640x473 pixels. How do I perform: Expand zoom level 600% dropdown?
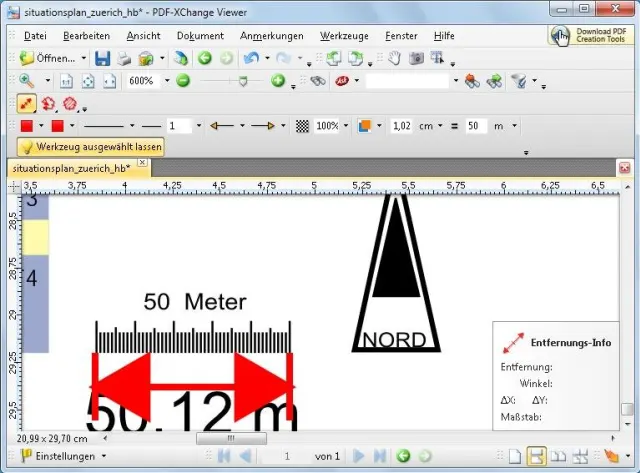(167, 81)
